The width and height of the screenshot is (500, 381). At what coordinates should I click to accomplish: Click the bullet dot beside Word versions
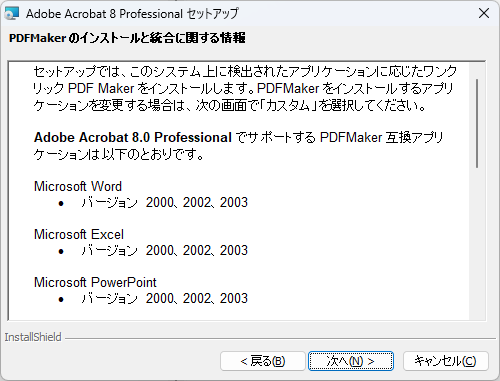pos(61,203)
